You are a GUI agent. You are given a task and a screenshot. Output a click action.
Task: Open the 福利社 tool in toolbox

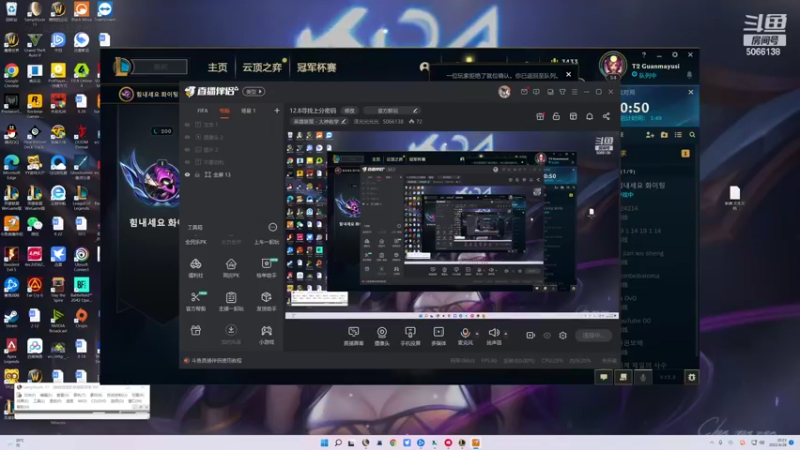click(195, 267)
